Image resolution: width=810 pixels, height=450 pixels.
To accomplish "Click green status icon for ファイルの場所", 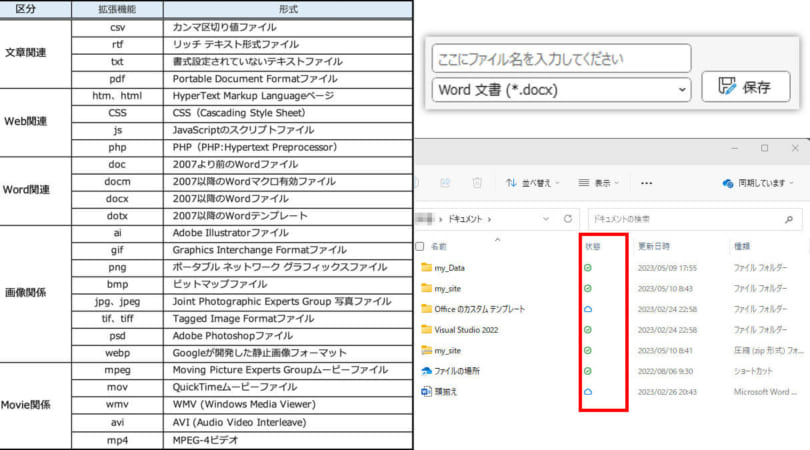I will (x=588, y=371).
